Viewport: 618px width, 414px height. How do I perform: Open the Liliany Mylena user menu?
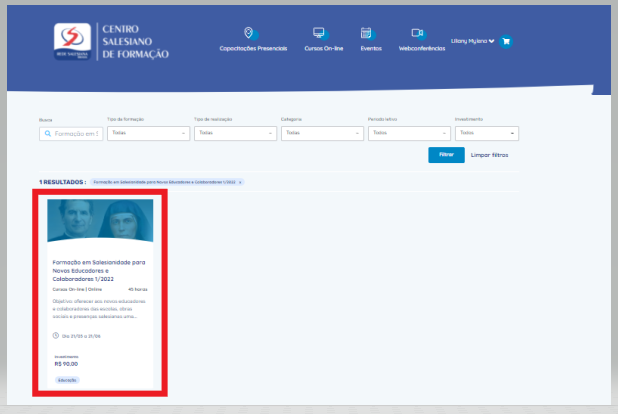click(x=474, y=41)
